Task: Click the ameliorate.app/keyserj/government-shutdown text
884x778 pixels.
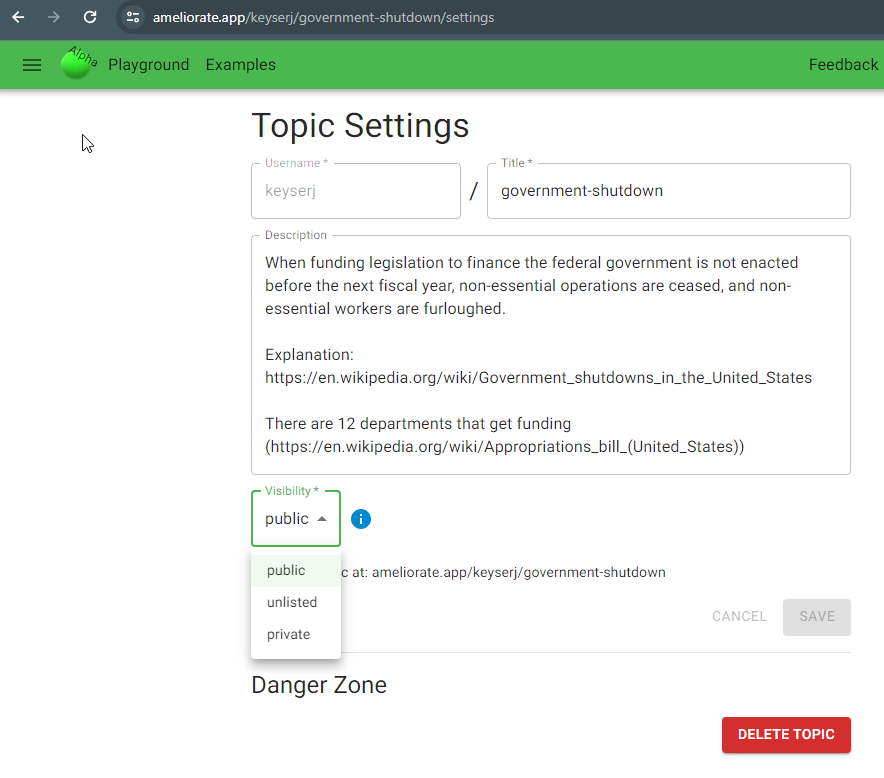Action: tap(519, 572)
